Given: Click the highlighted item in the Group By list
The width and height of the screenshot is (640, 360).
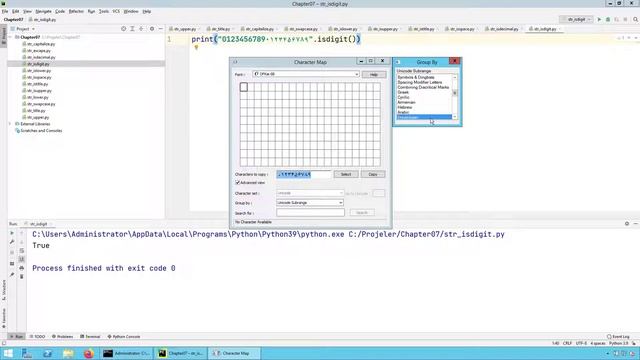Looking at the screenshot, I should coord(424,117).
